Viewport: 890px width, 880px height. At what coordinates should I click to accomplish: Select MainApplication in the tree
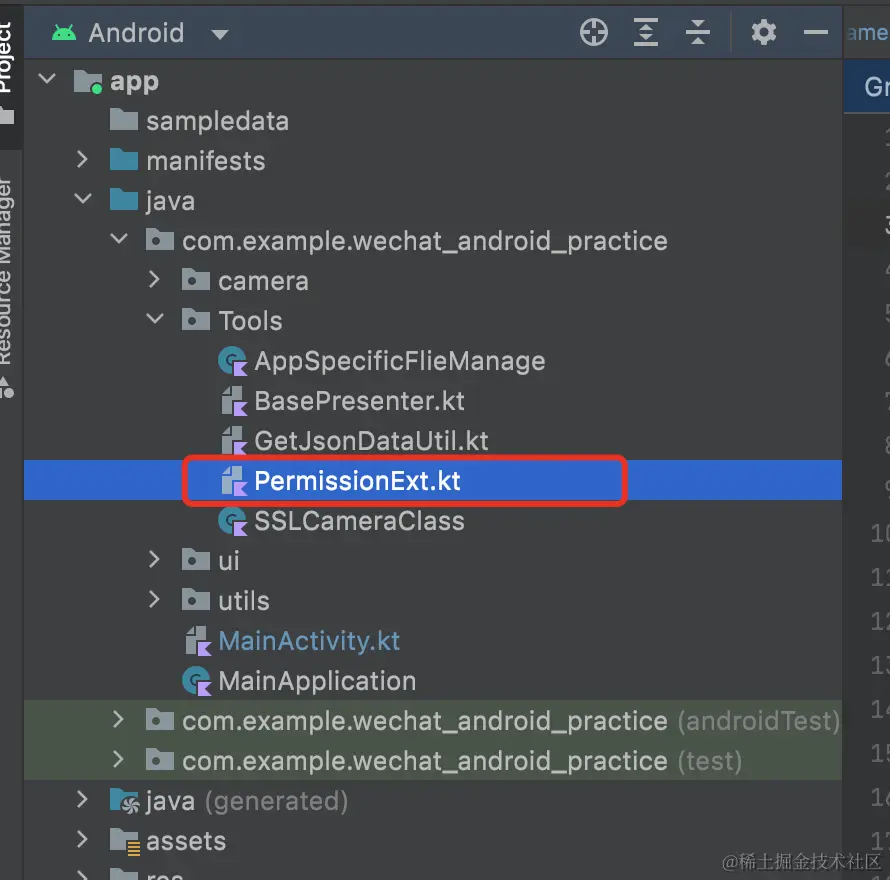317,681
